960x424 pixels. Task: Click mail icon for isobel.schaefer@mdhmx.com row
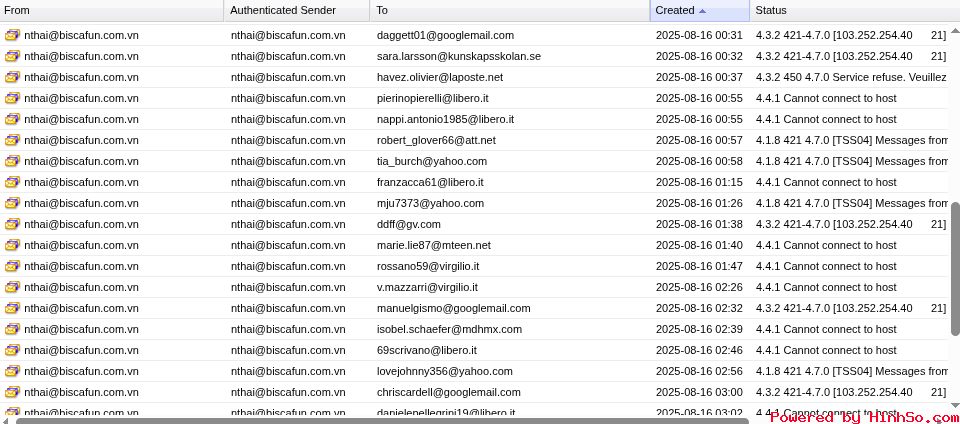(x=12, y=329)
